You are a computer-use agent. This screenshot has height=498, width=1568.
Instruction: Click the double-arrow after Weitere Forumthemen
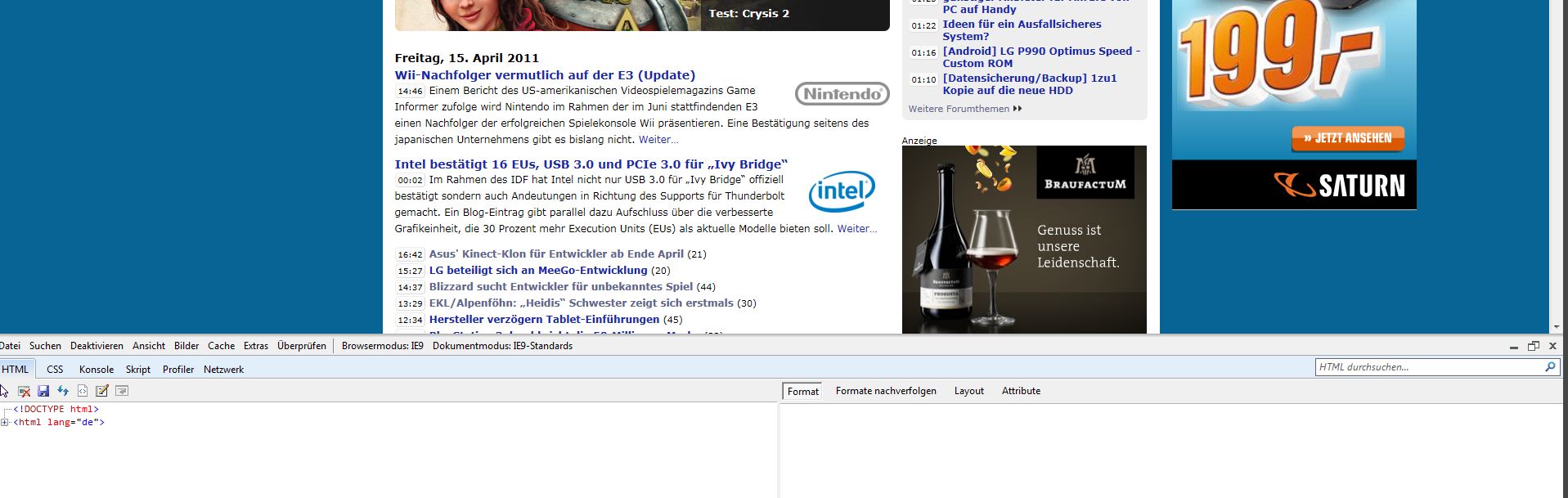pos(1018,109)
